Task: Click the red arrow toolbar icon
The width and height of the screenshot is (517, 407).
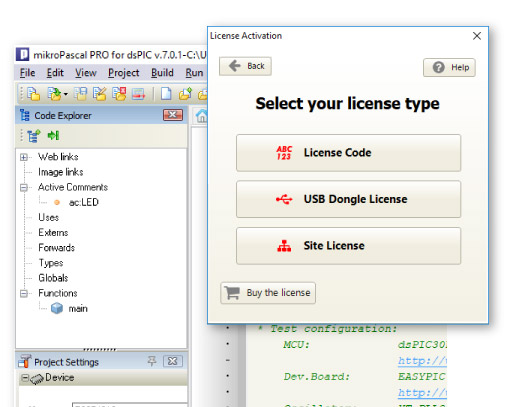Action: 138,94
